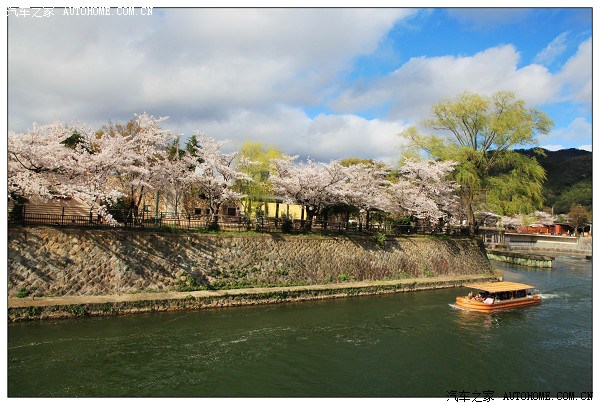Viewport: 600px width, 405px height.
Task: Click the small stone pier near the willow
Action: click(520, 258)
